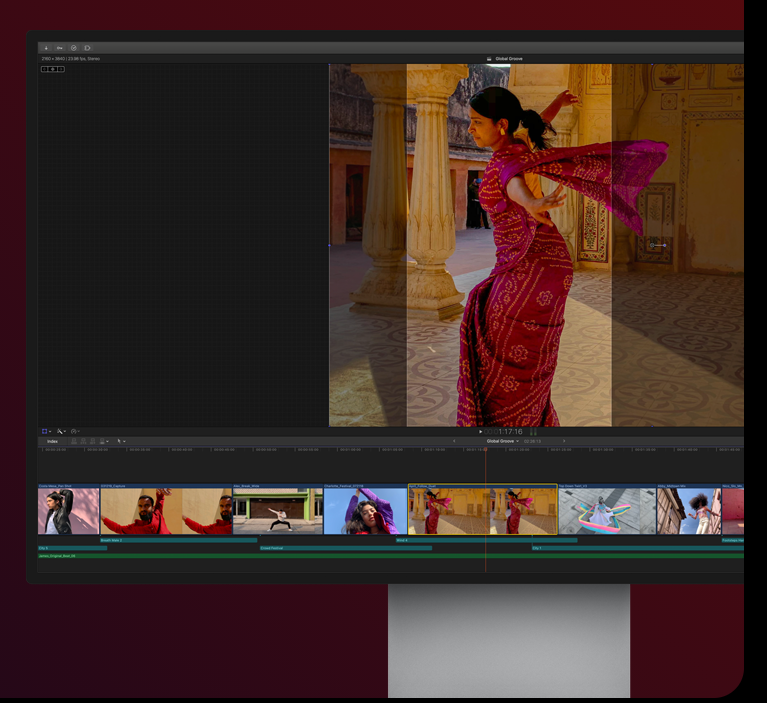Viewport: 767px width, 703px height.
Task: Open the crop/transform tool dropdown below viewer
Action: coord(45,431)
